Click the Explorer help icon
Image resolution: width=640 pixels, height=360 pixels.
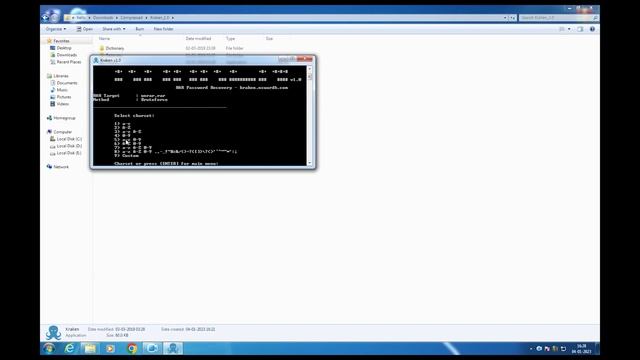pos(592,29)
